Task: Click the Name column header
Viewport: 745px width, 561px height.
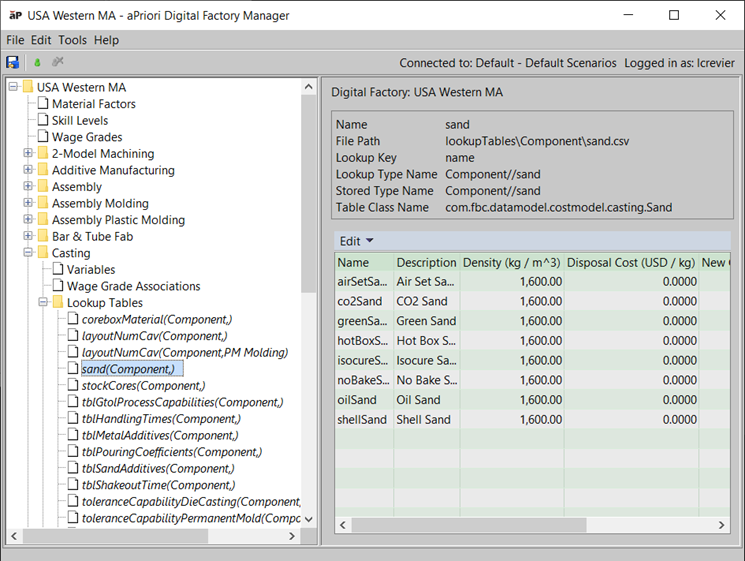Action: (364, 262)
